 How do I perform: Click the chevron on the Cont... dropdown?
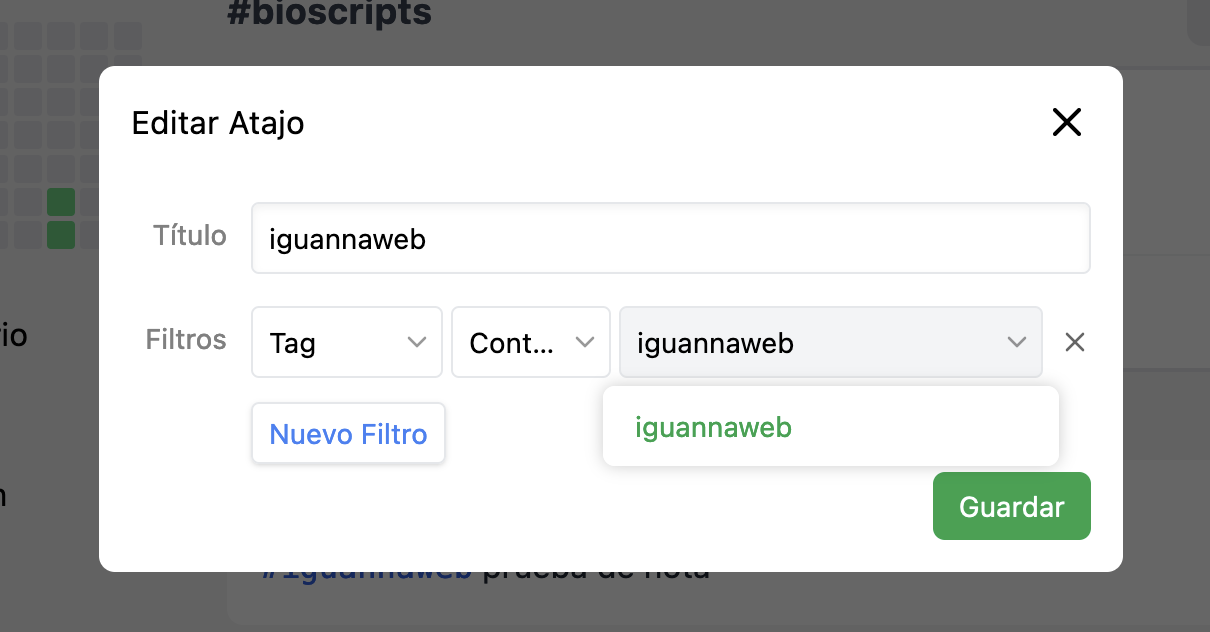(x=586, y=342)
